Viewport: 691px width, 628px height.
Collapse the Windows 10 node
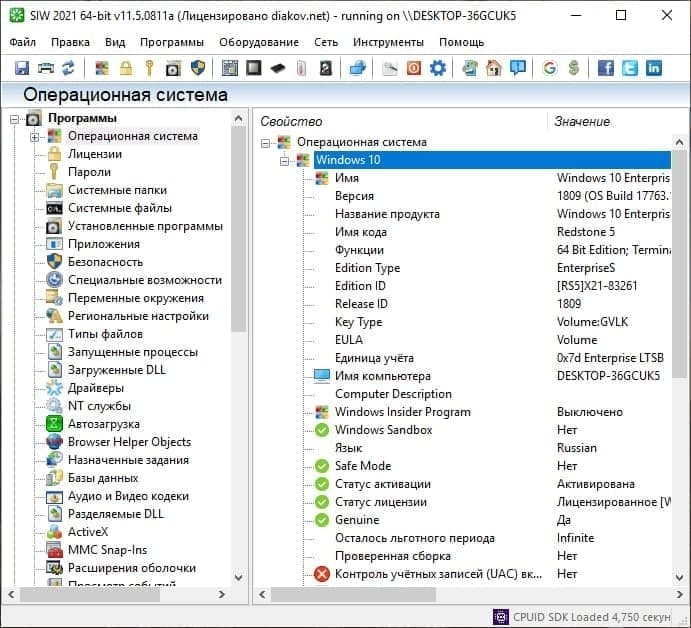[284, 160]
